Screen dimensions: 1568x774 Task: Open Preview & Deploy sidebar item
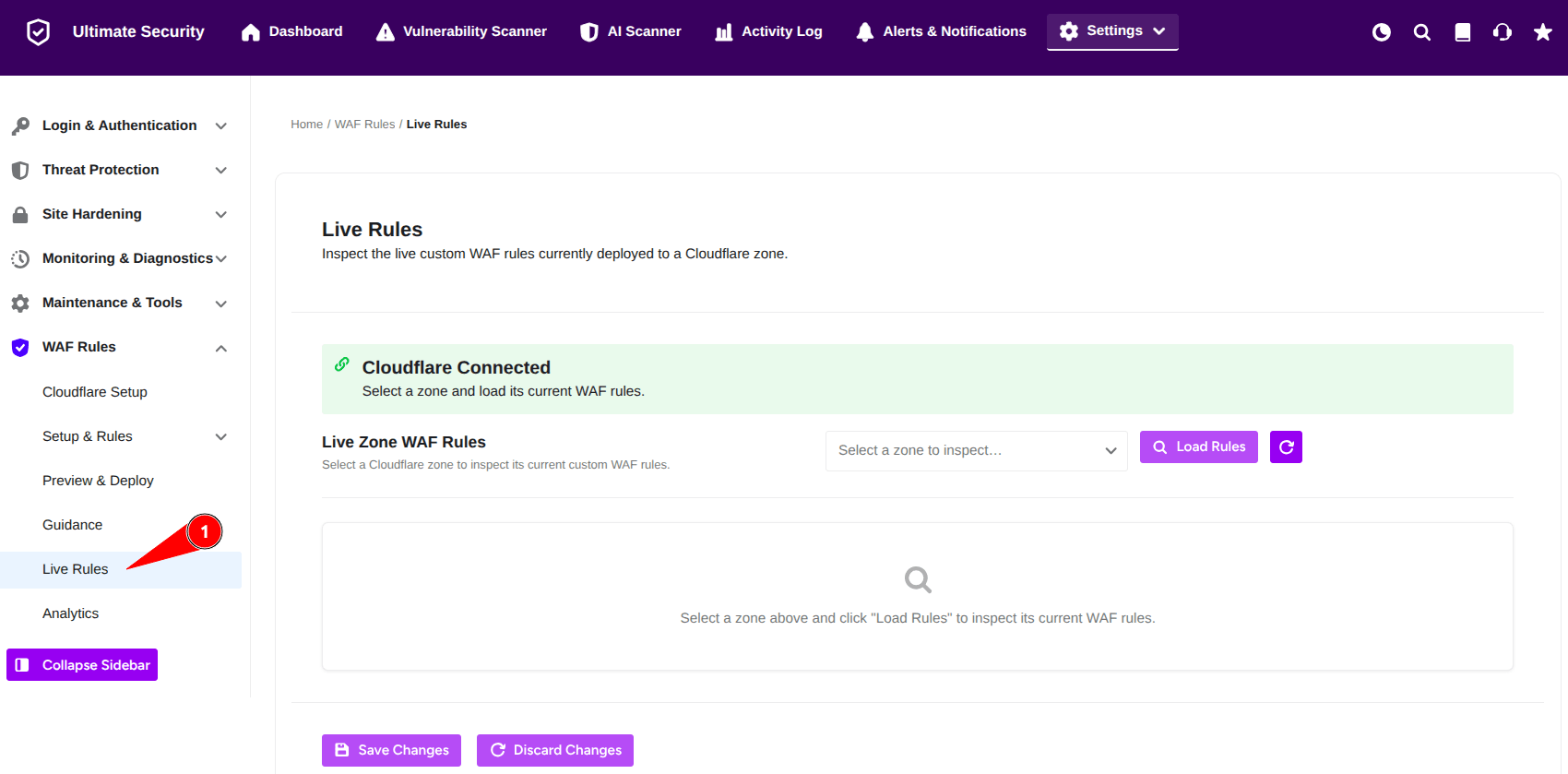[98, 481]
